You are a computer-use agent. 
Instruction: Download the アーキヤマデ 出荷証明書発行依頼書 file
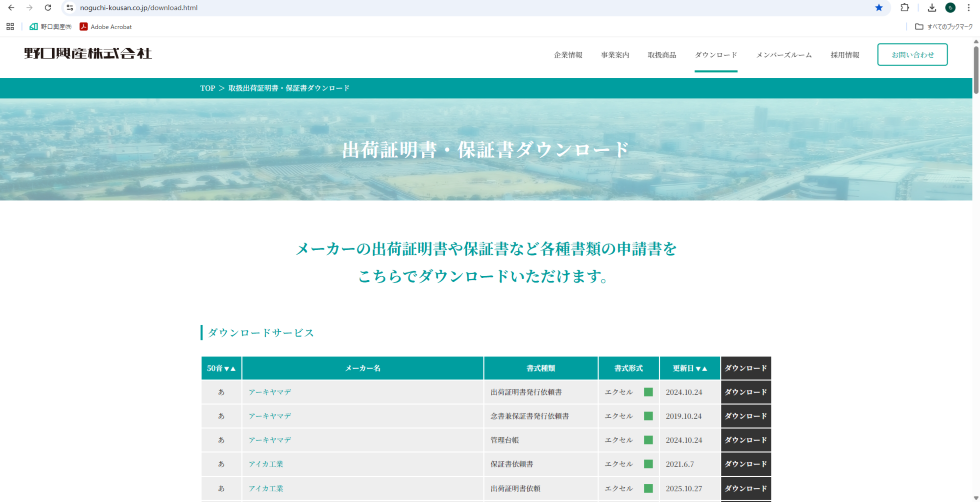(x=746, y=392)
